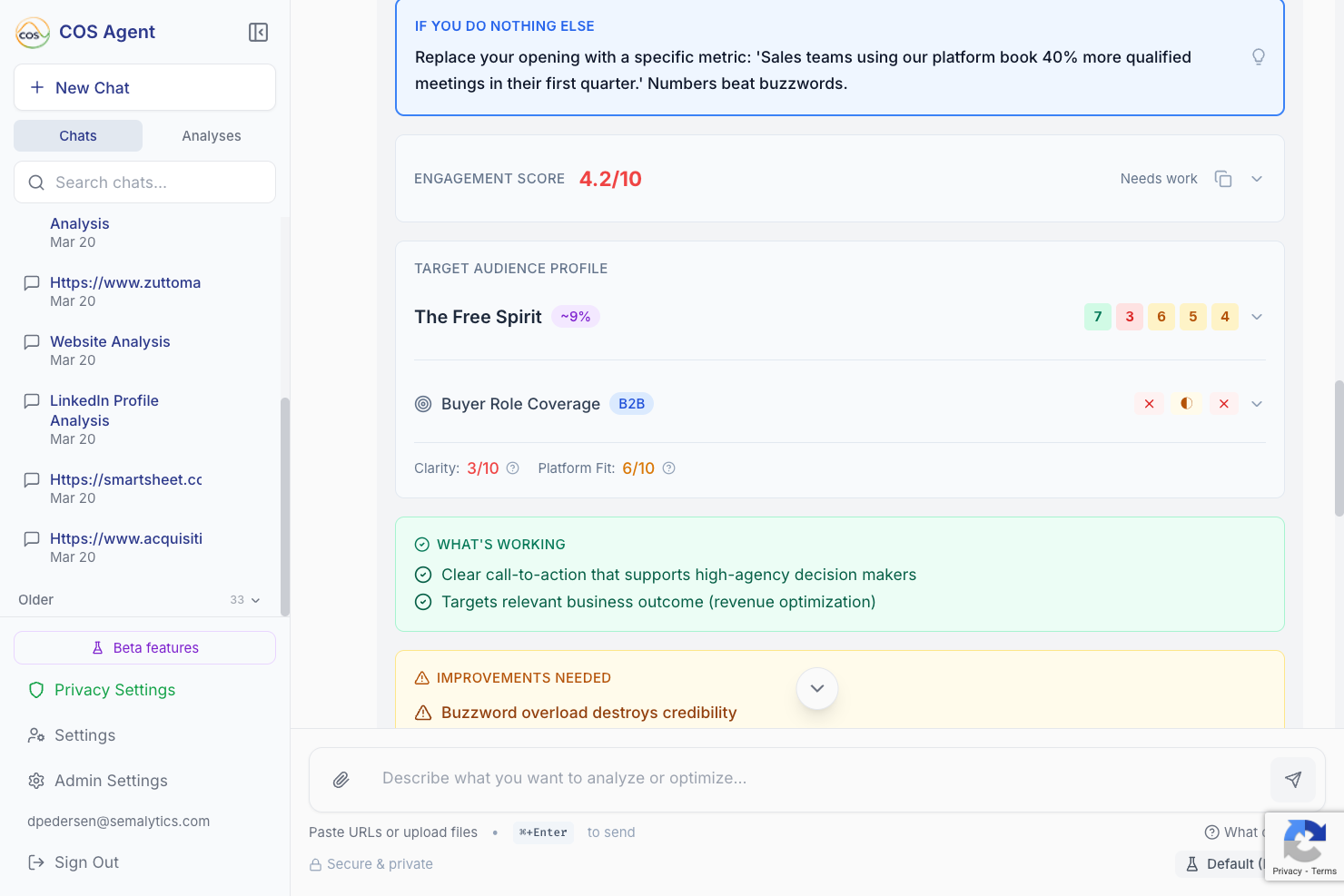The width and height of the screenshot is (1344, 896).
Task: Click Clarity score help icon
Action: point(513,468)
